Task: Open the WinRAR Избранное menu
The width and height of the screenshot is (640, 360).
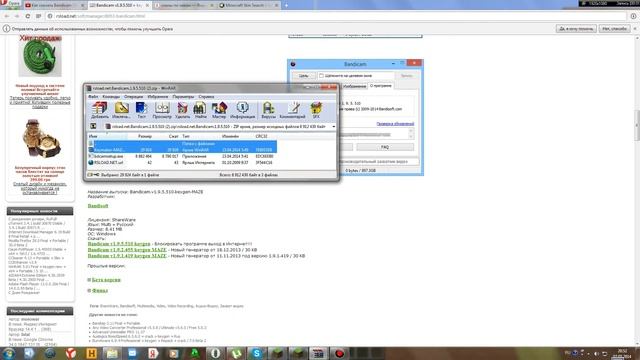Action: pos(158,97)
